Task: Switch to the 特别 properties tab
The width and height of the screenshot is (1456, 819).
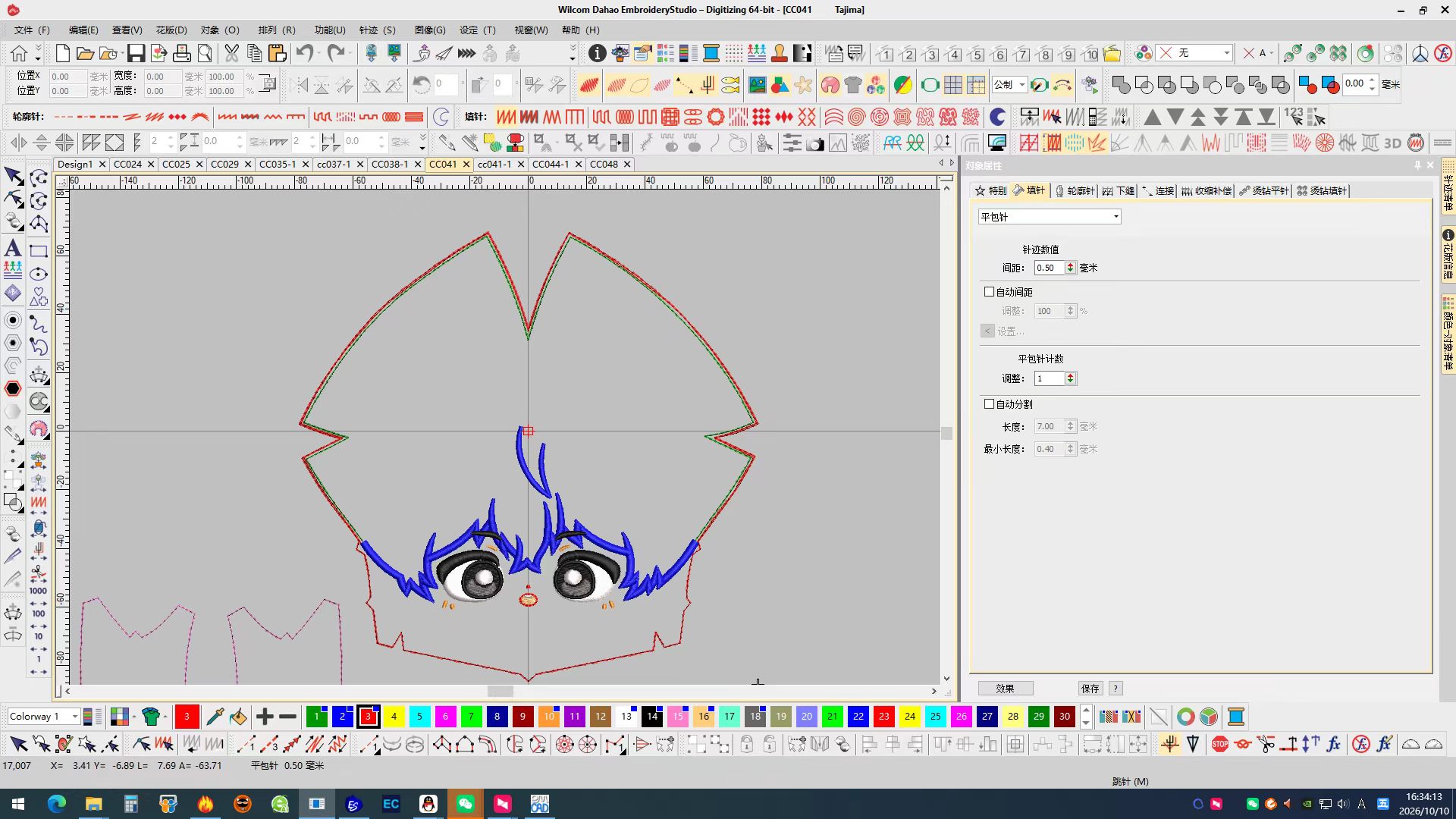Action: tap(991, 190)
